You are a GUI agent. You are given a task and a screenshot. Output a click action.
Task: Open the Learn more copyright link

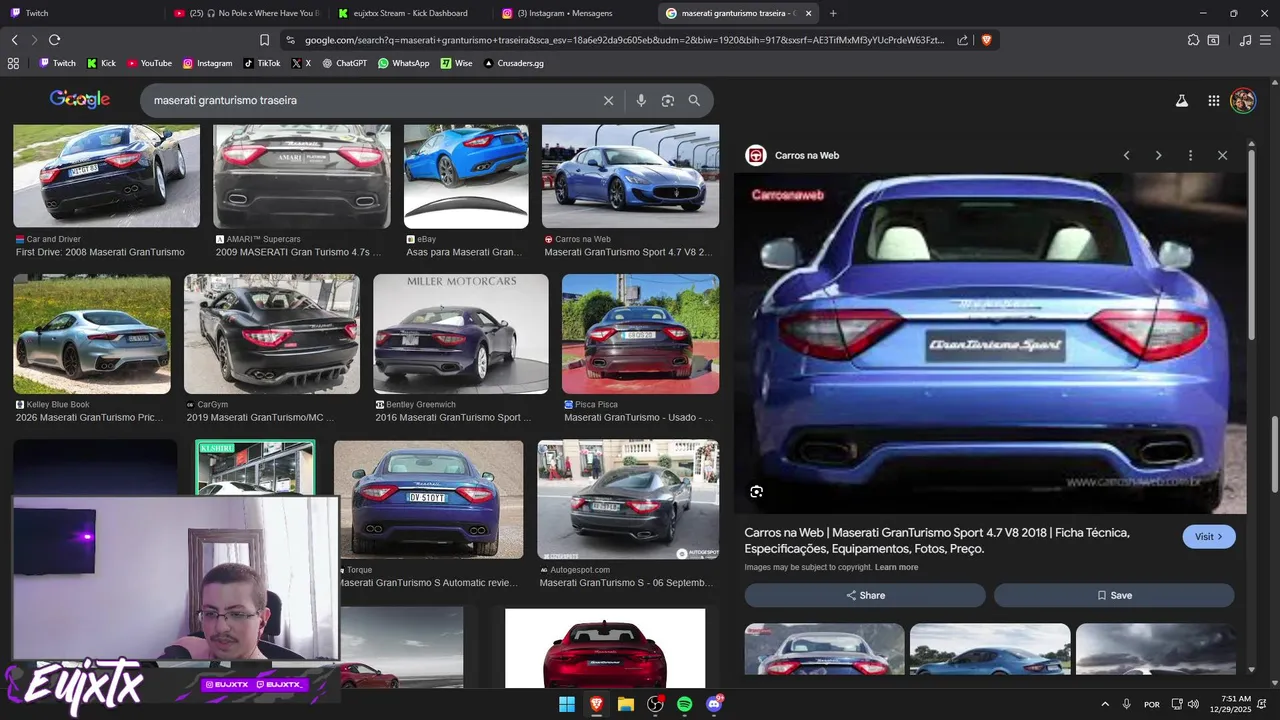tap(896, 567)
